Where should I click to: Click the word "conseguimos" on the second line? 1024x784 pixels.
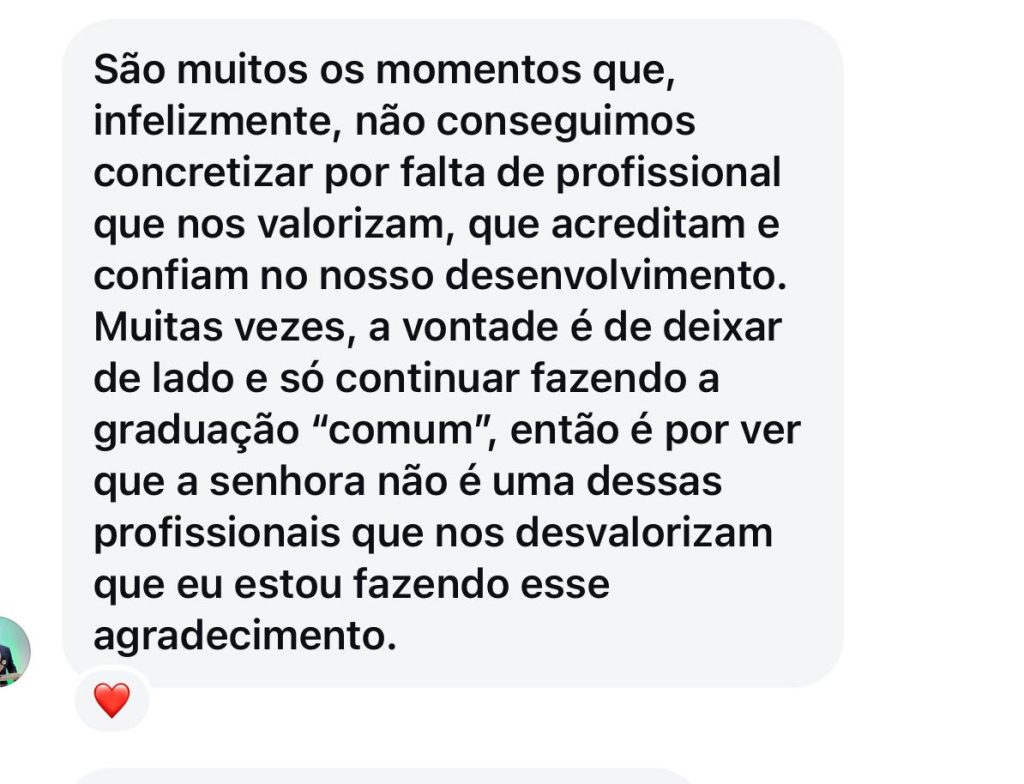566,123
